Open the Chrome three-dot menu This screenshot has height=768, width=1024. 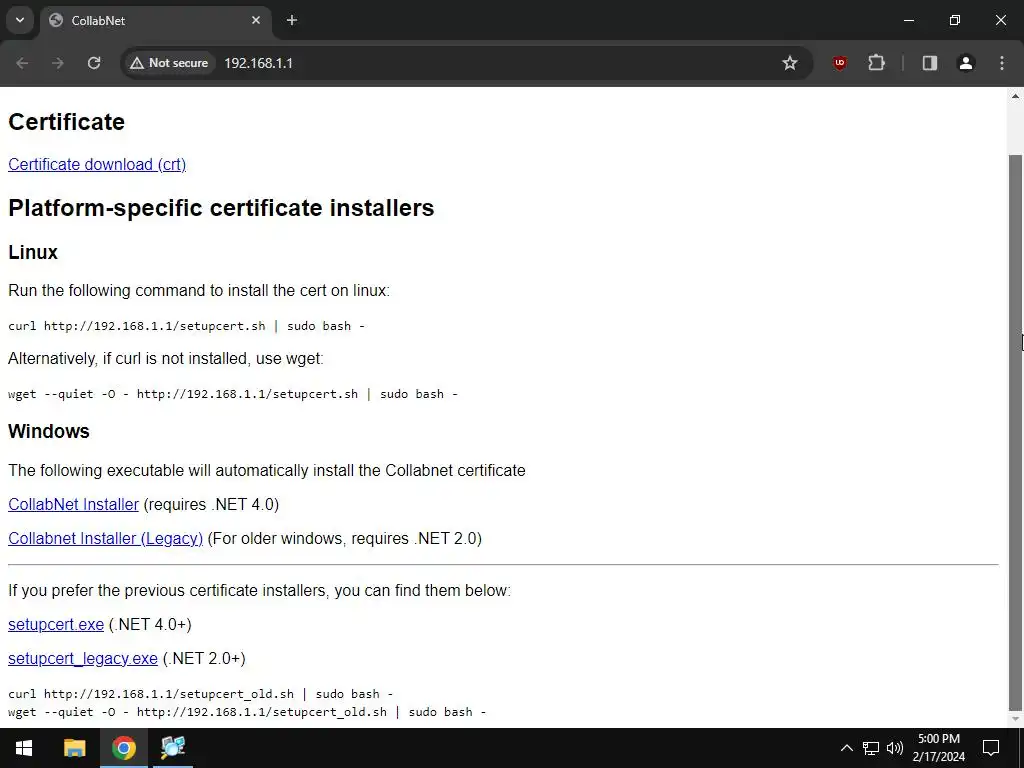click(x=1002, y=63)
